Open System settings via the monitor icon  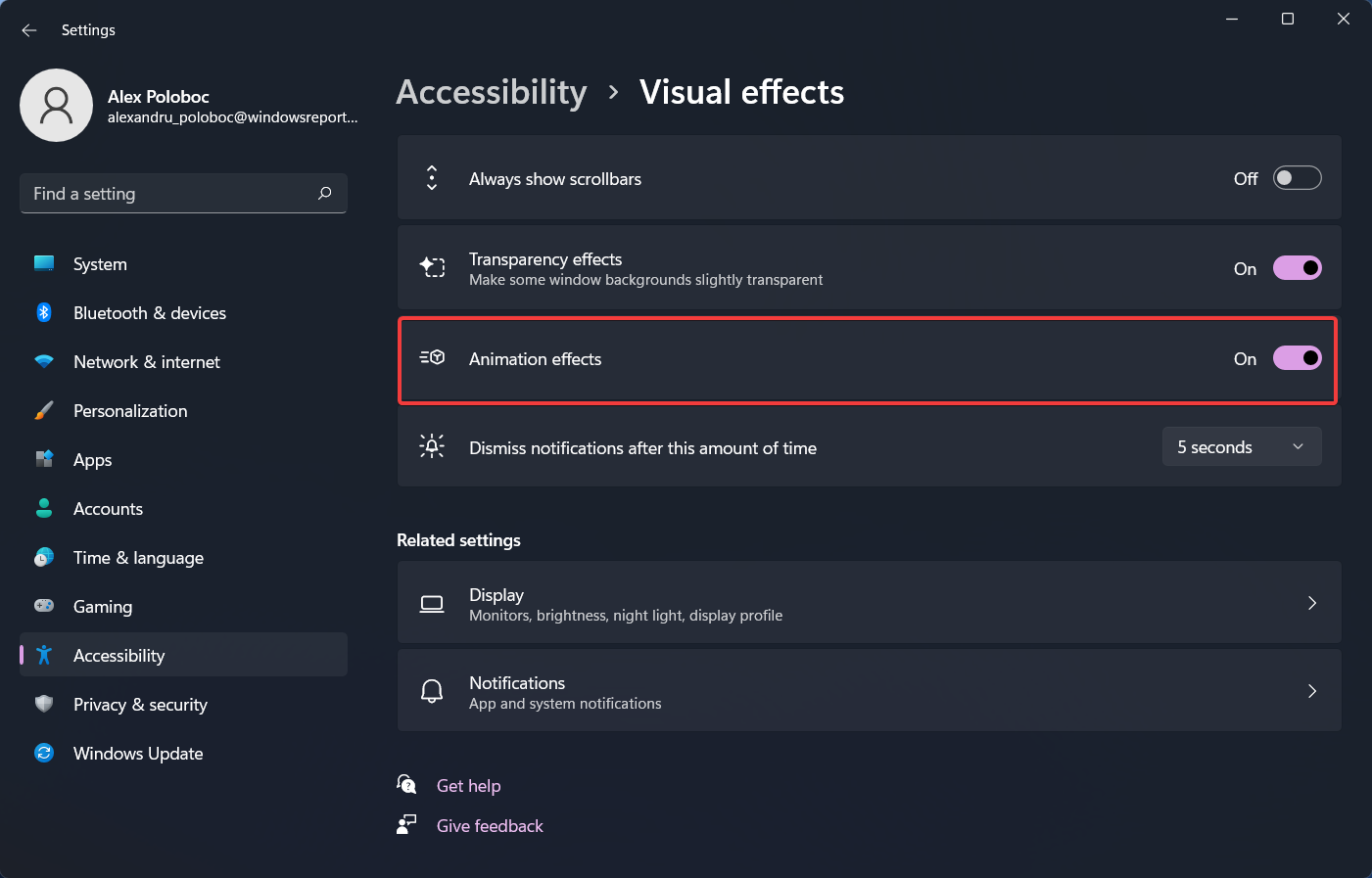tap(44, 263)
